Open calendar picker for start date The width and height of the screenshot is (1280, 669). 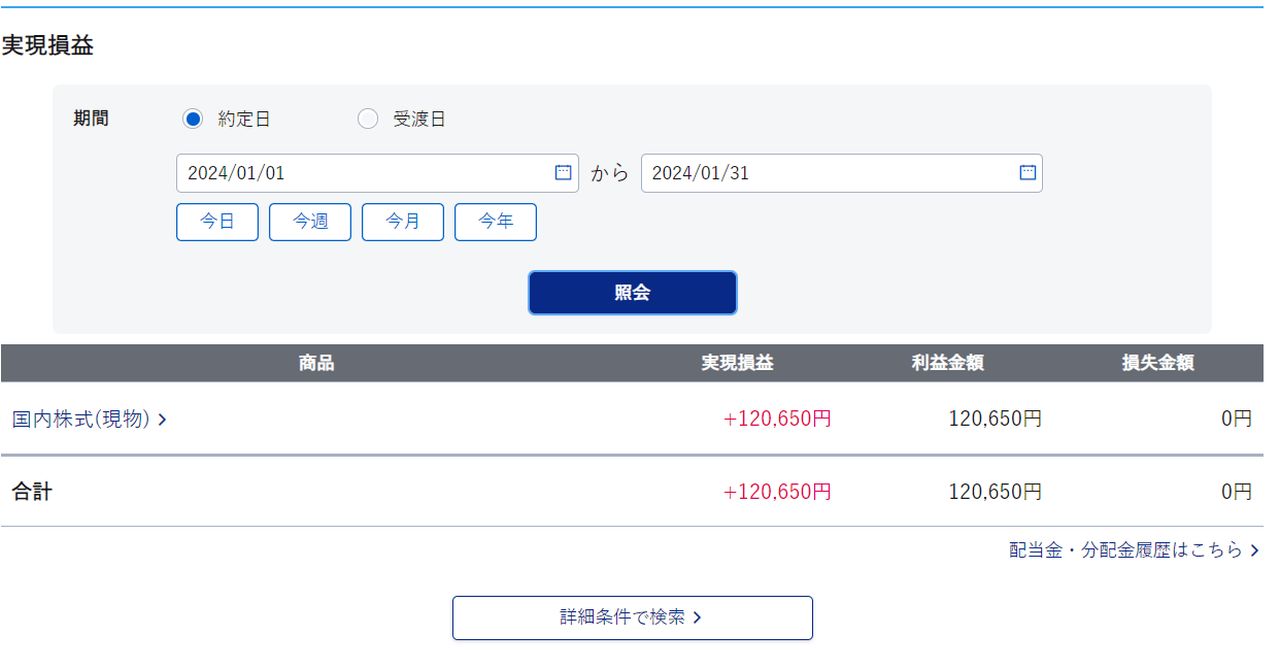563,173
